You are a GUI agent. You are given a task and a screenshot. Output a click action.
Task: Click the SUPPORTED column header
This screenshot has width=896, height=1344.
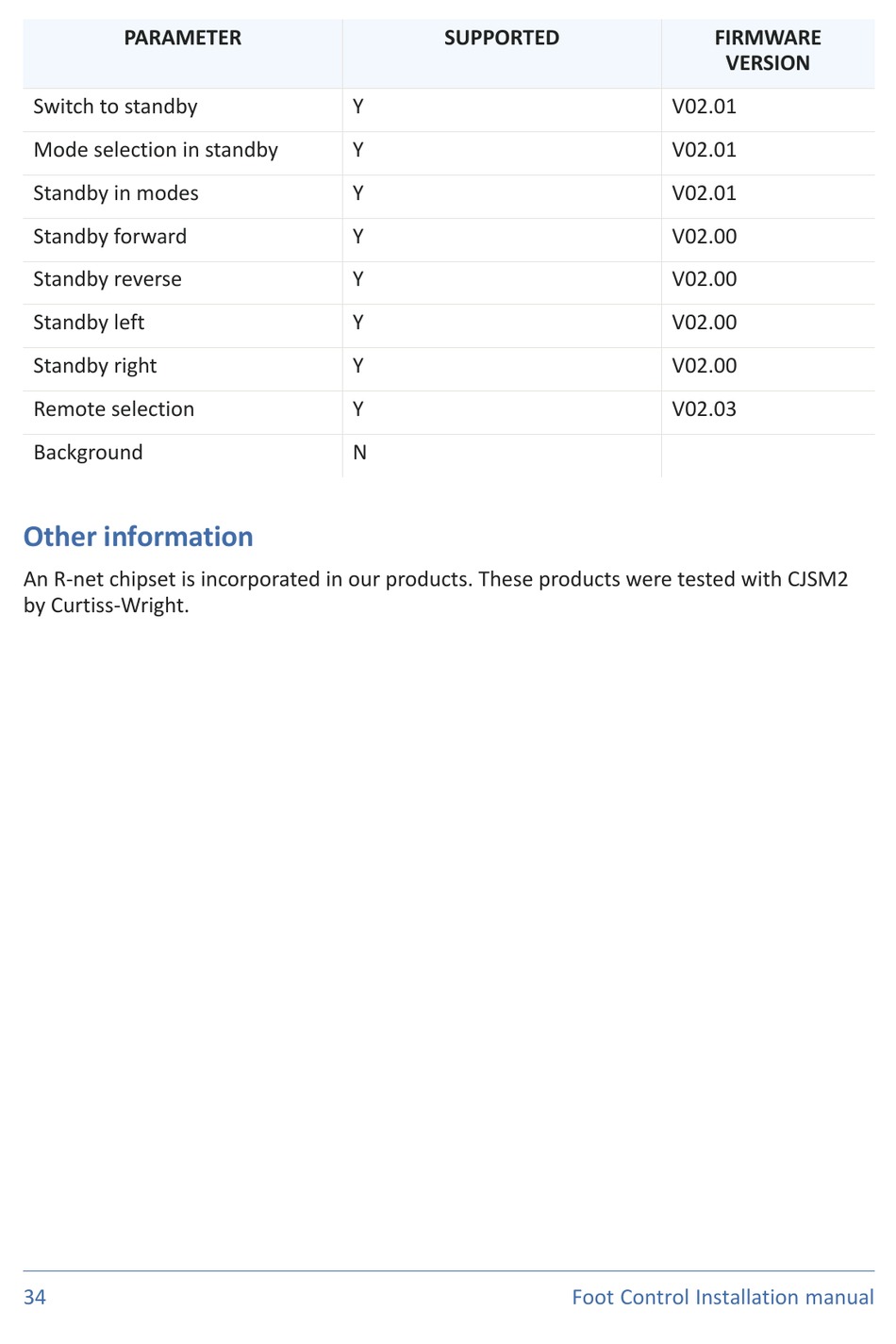502,38
